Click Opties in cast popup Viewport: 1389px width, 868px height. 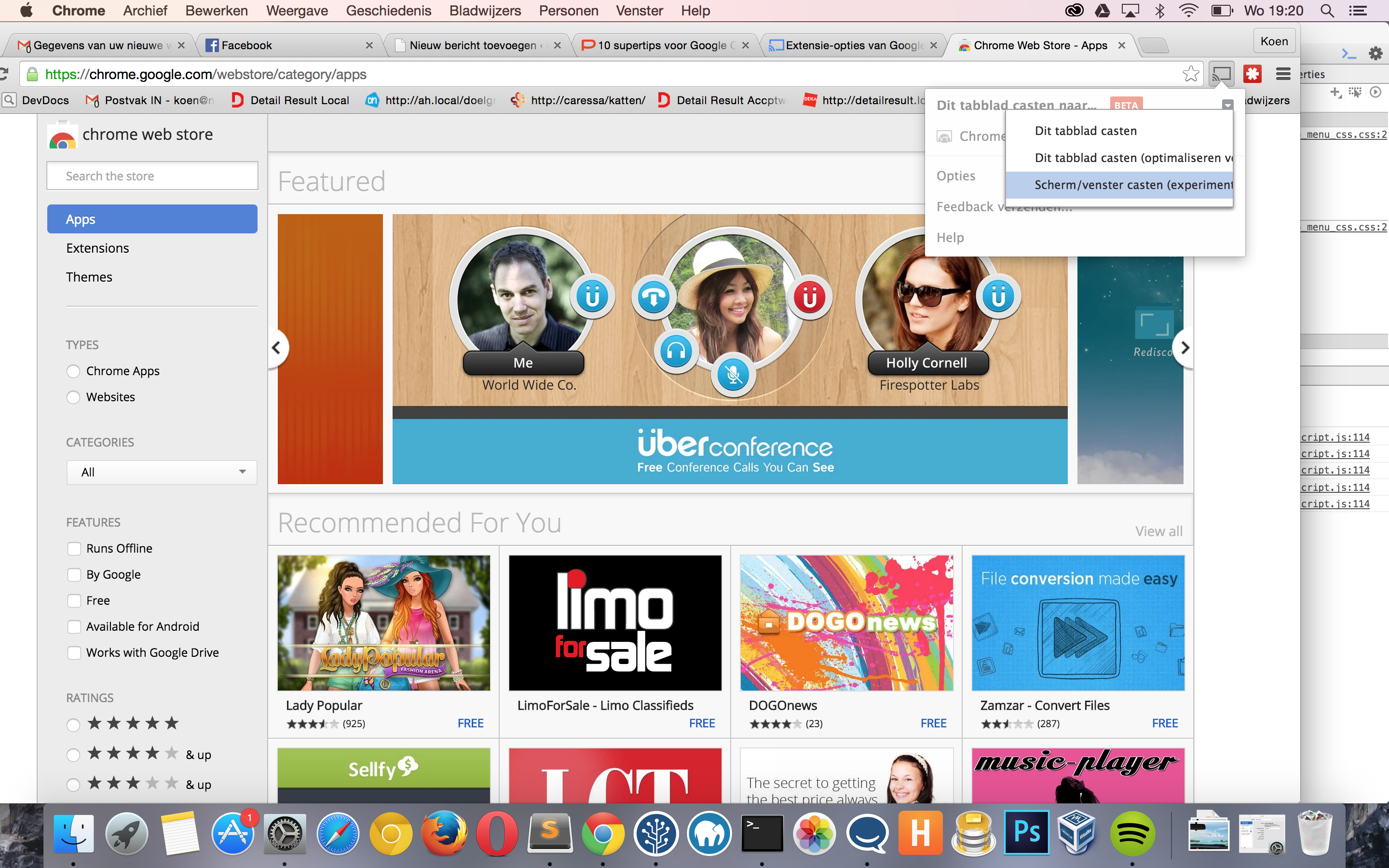click(955, 176)
